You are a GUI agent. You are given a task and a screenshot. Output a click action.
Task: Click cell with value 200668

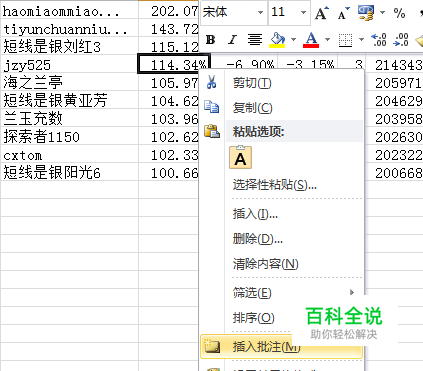point(394,173)
